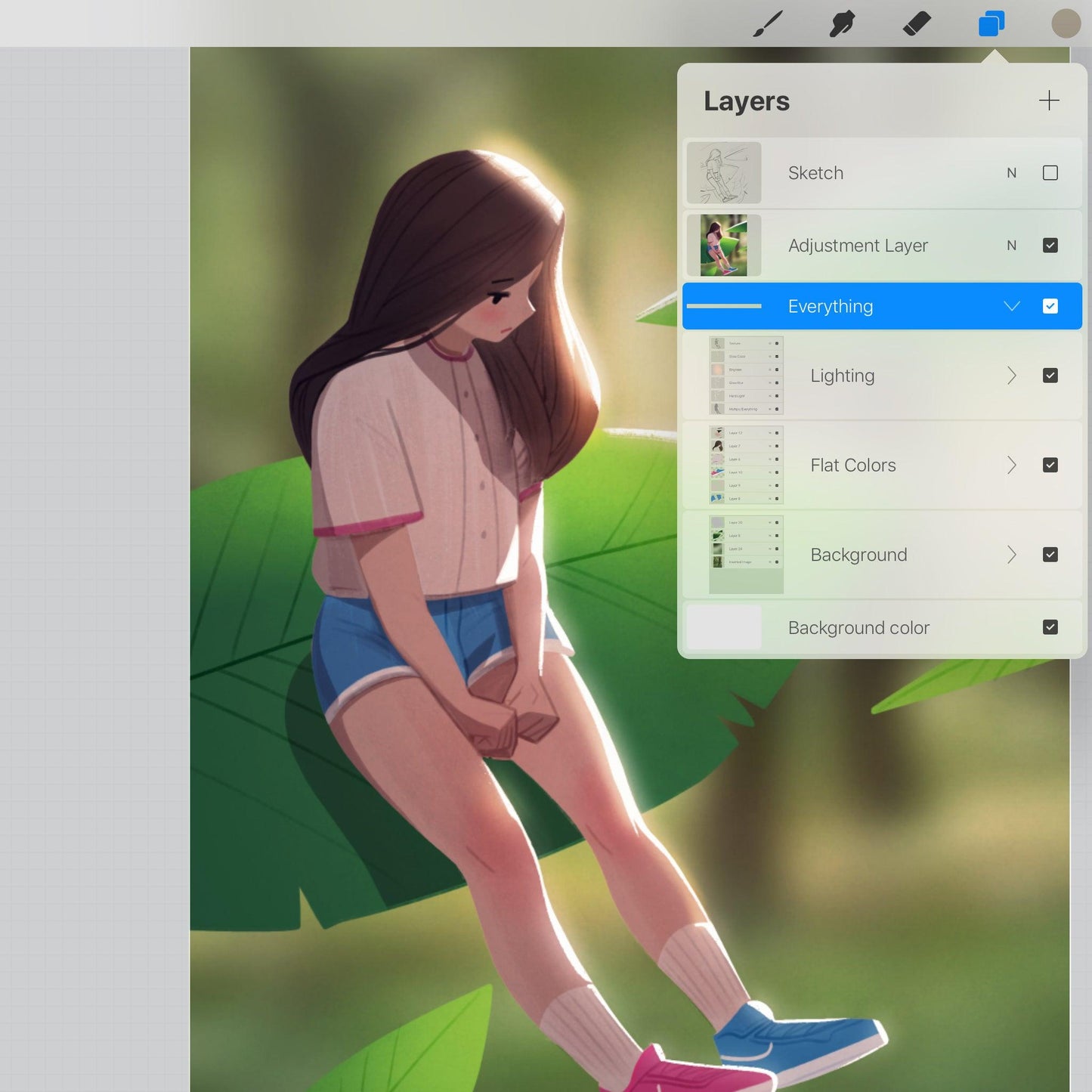1092x1092 pixels.
Task: Add a new layer with plus icon
Action: coord(1049,101)
